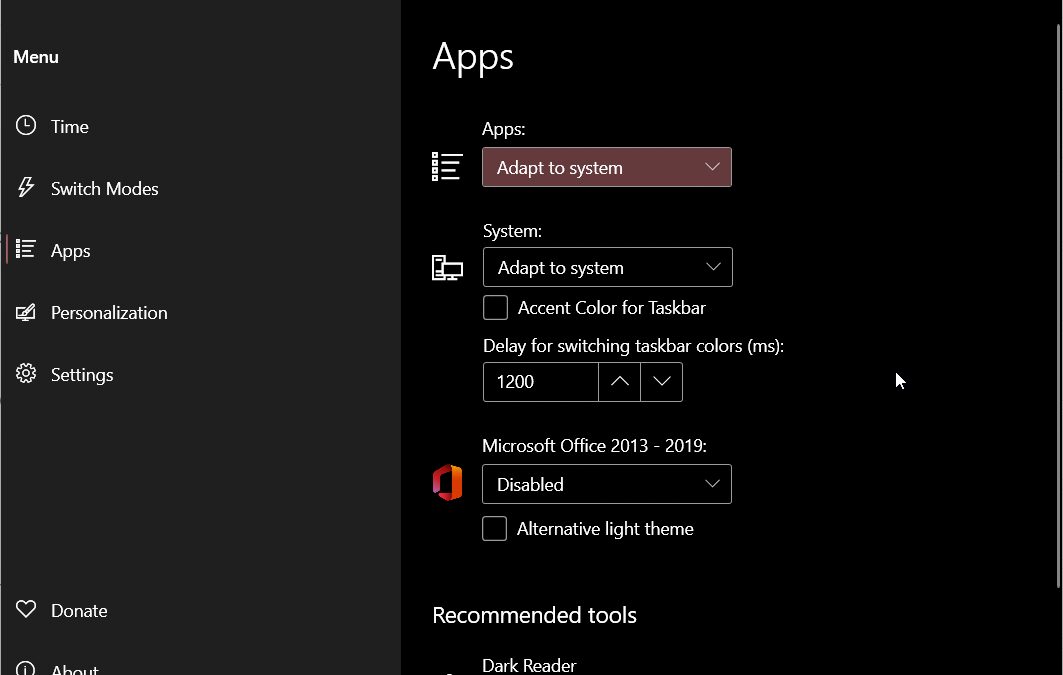Image resolution: width=1063 pixels, height=675 pixels.
Task: Click the System computer icon
Action: [x=447, y=267]
